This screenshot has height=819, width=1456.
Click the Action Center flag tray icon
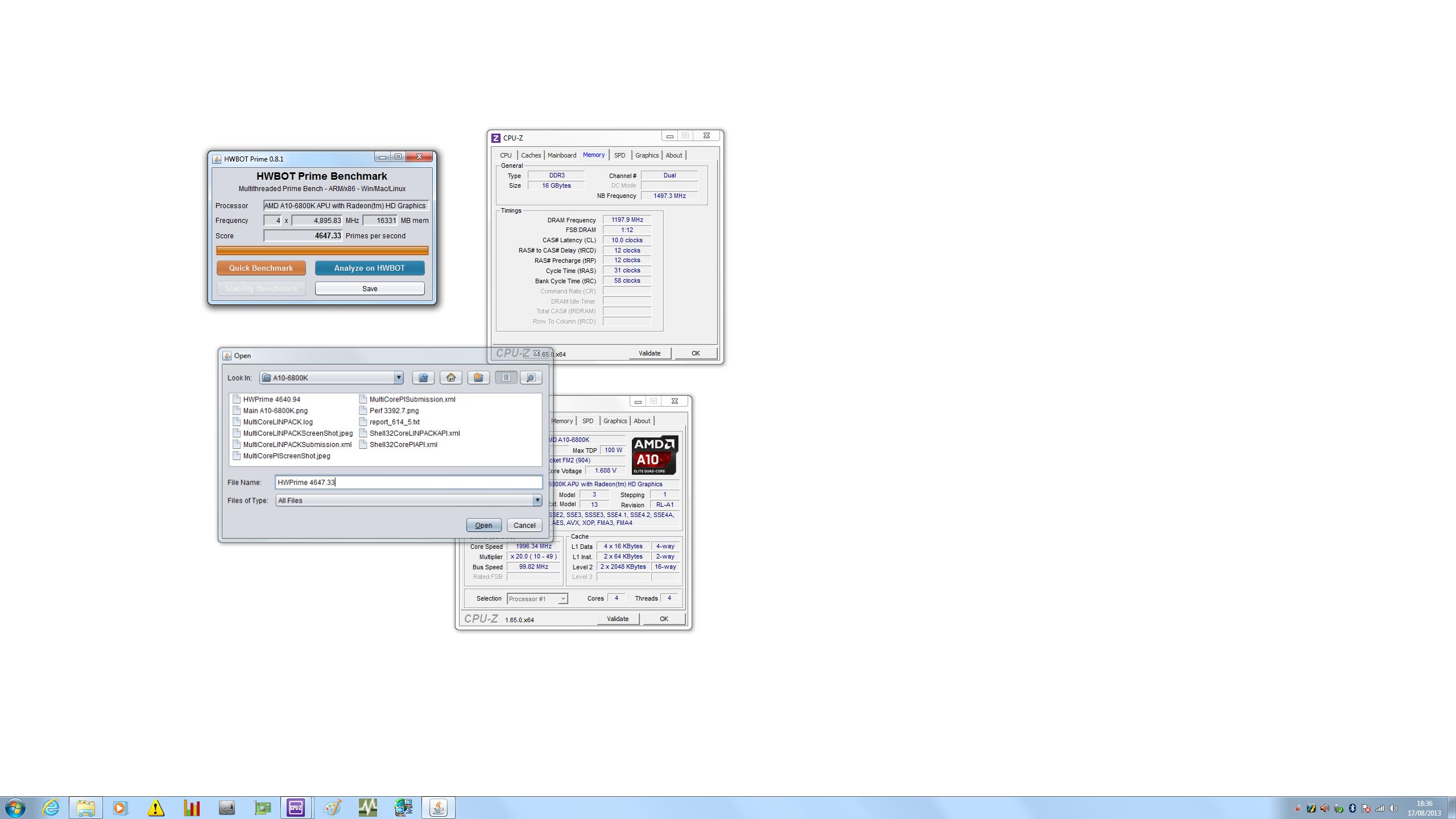coord(1366,808)
